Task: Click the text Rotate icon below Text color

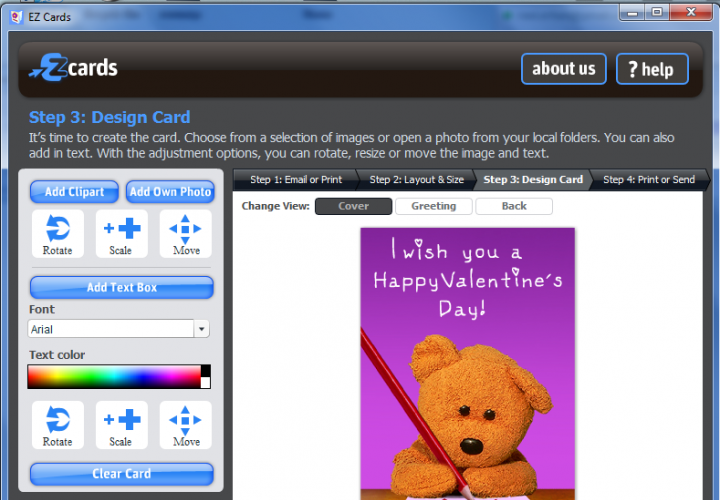Action: click(57, 425)
